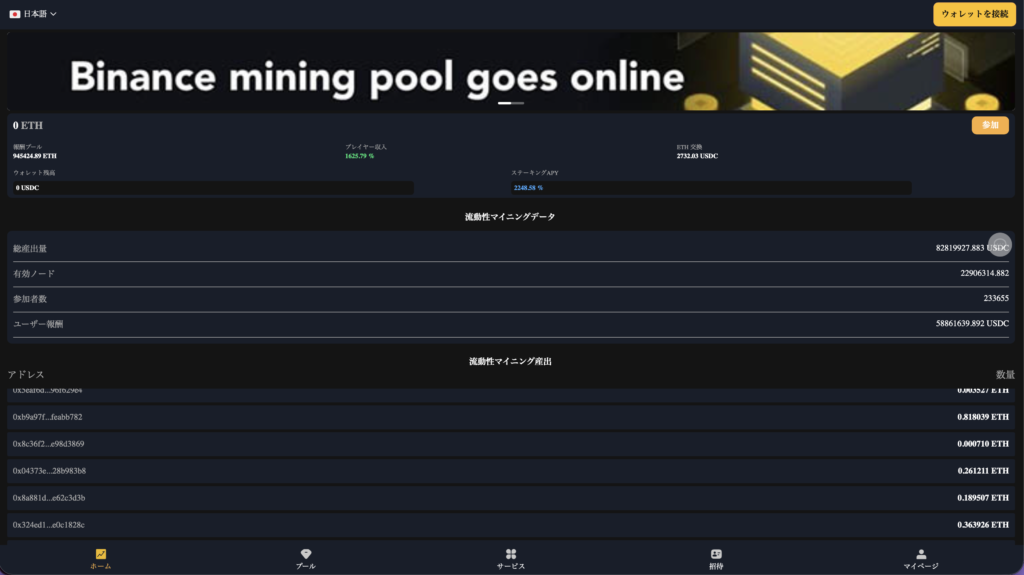Click the 参加 join button
The height and width of the screenshot is (575, 1024).
click(990, 125)
